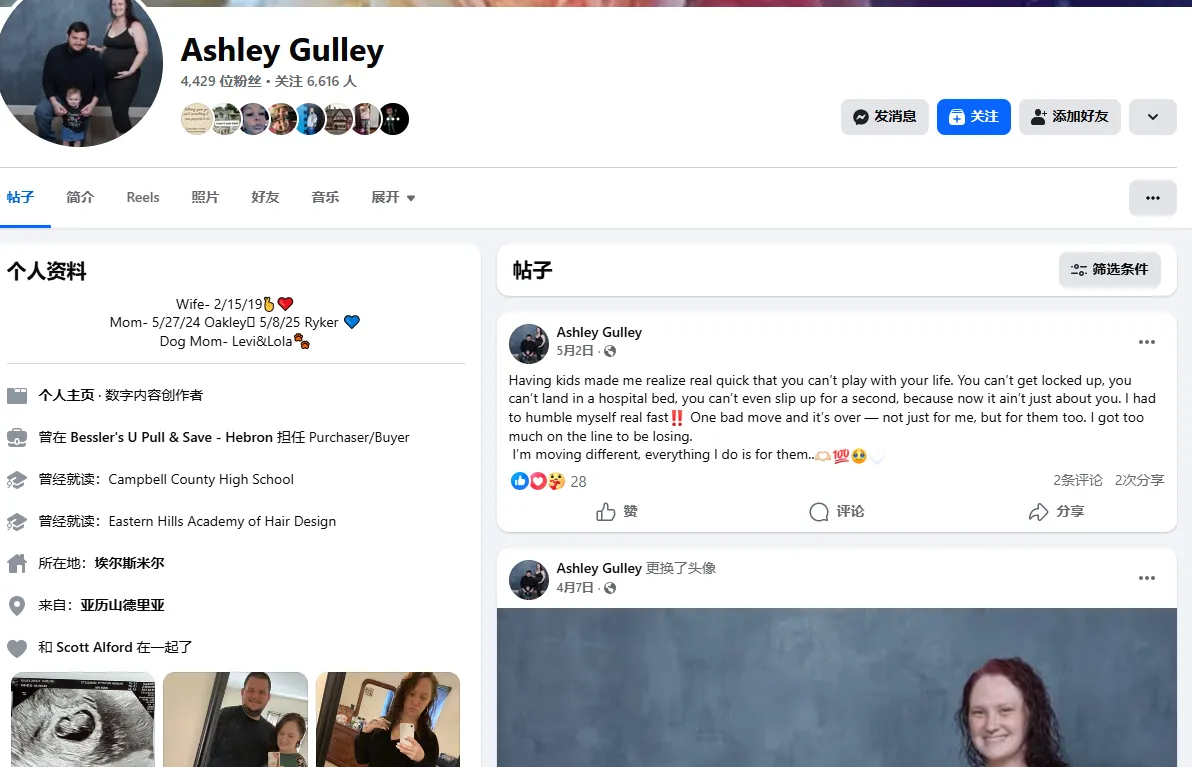View the reaction emojis on first post
This screenshot has width=1192, height=767.
point(537,481)
